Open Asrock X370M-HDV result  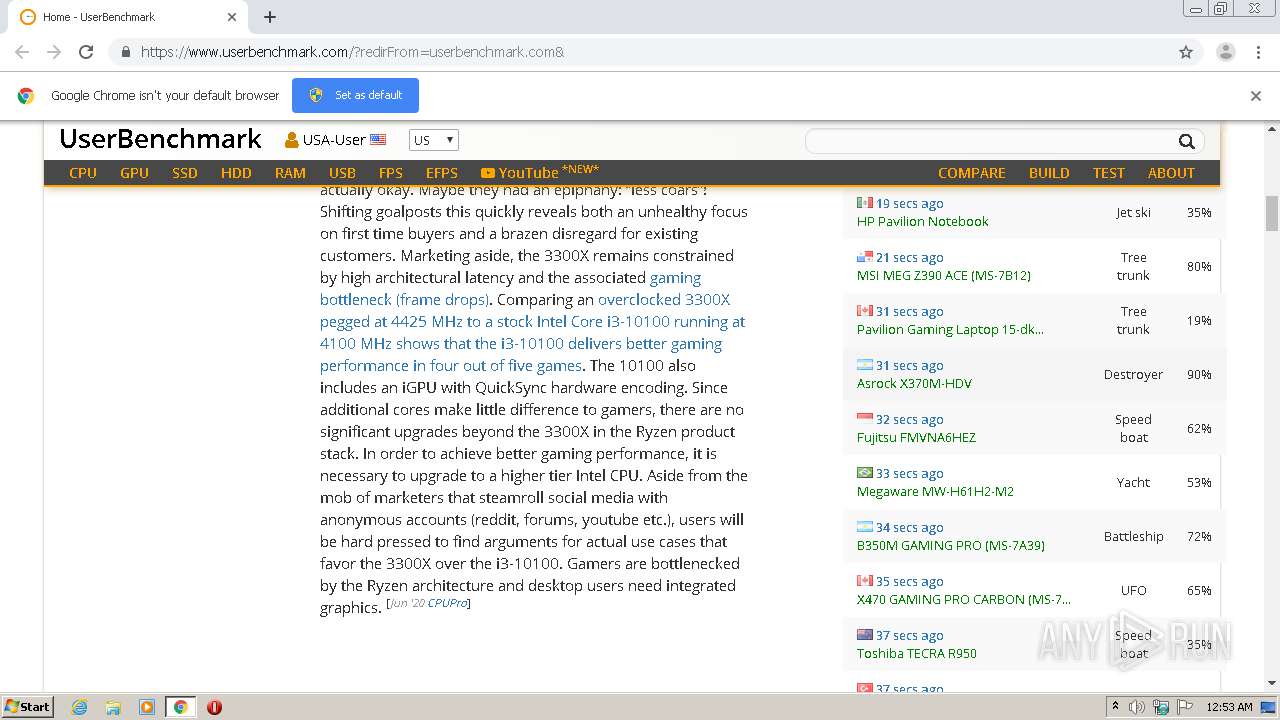pos(914,383)
